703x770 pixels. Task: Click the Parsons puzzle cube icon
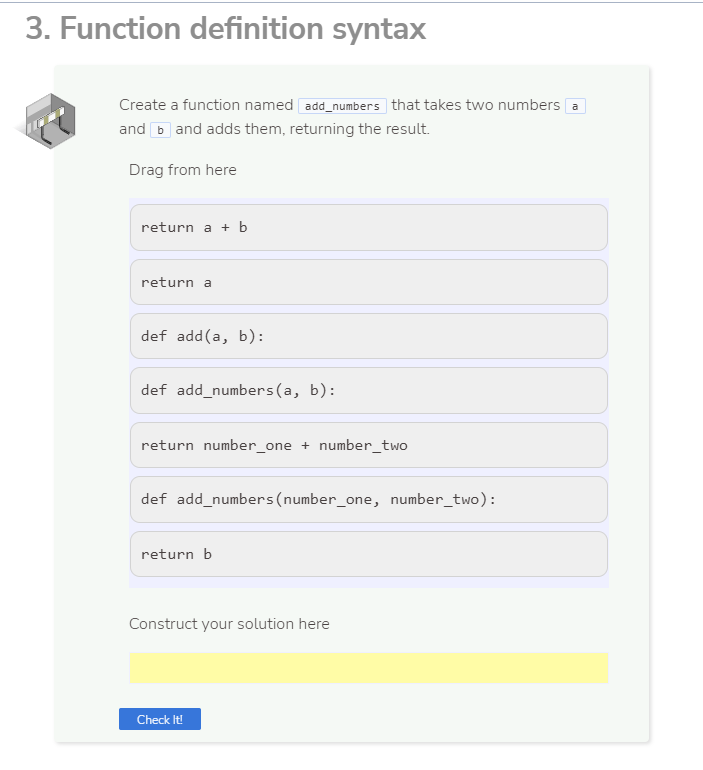[46, 121]
